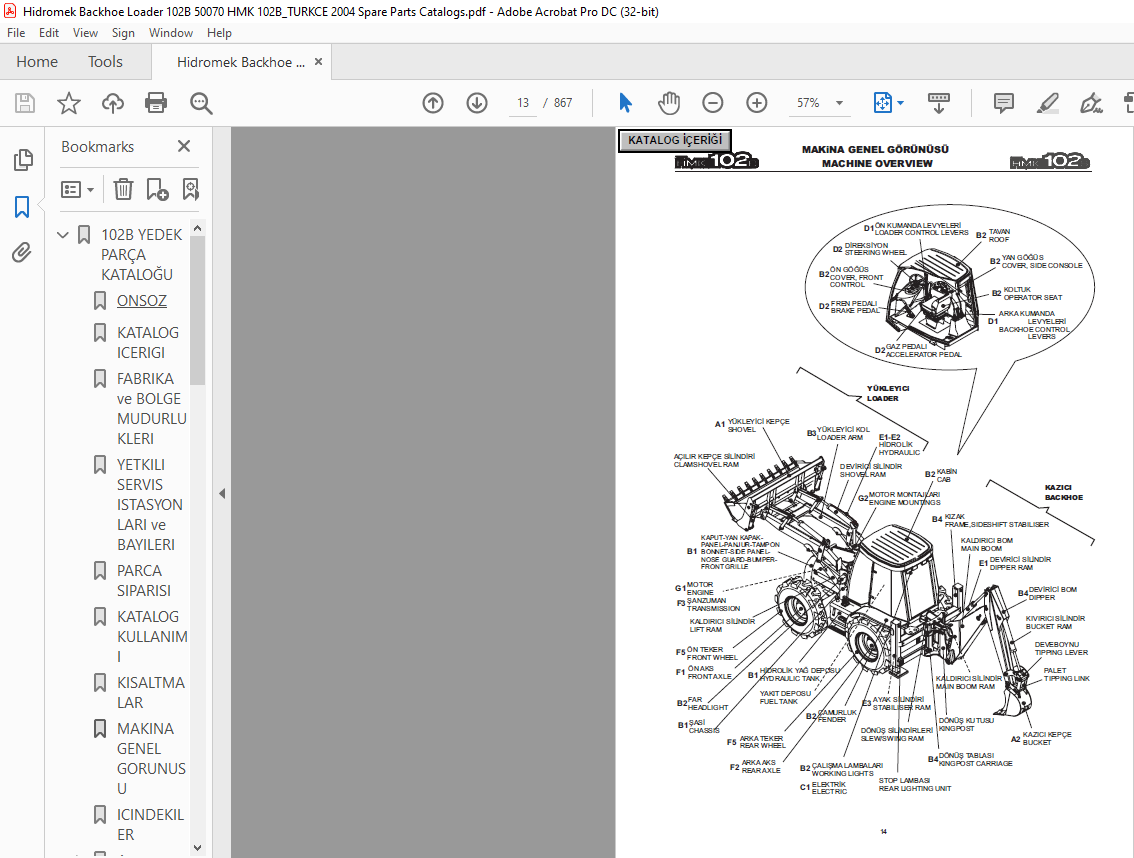Open the File menu
The width and height of the screenshot is (1134, 858).
click(16, 33)
